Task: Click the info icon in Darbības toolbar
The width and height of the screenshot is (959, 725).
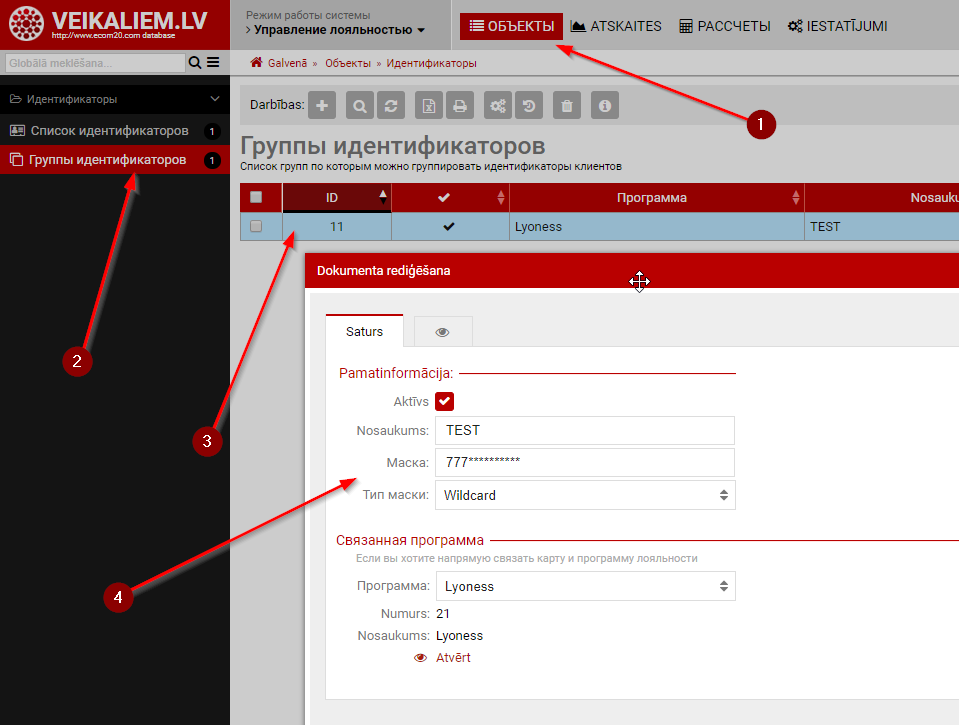Action: (x=603, y=105)
